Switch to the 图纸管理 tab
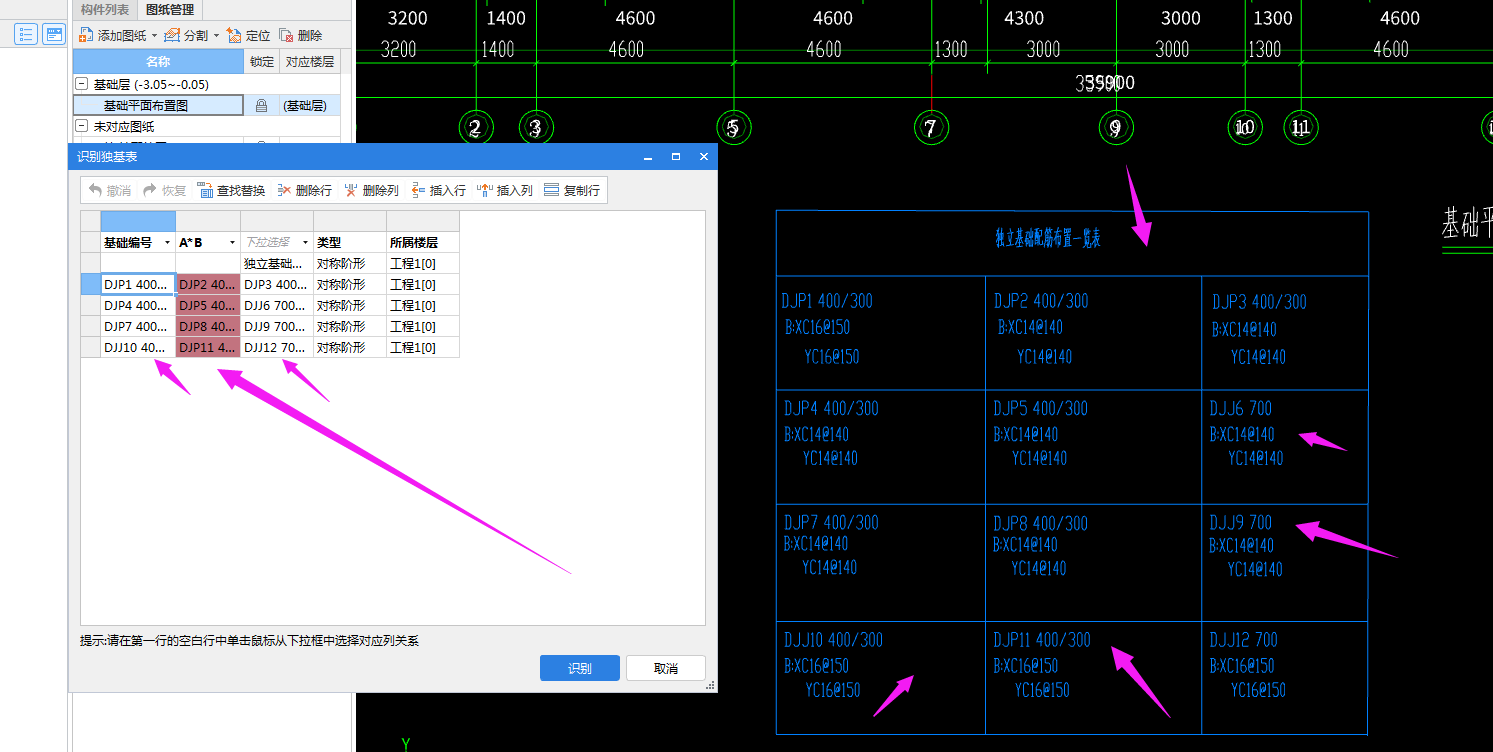 tap(169, 10)
